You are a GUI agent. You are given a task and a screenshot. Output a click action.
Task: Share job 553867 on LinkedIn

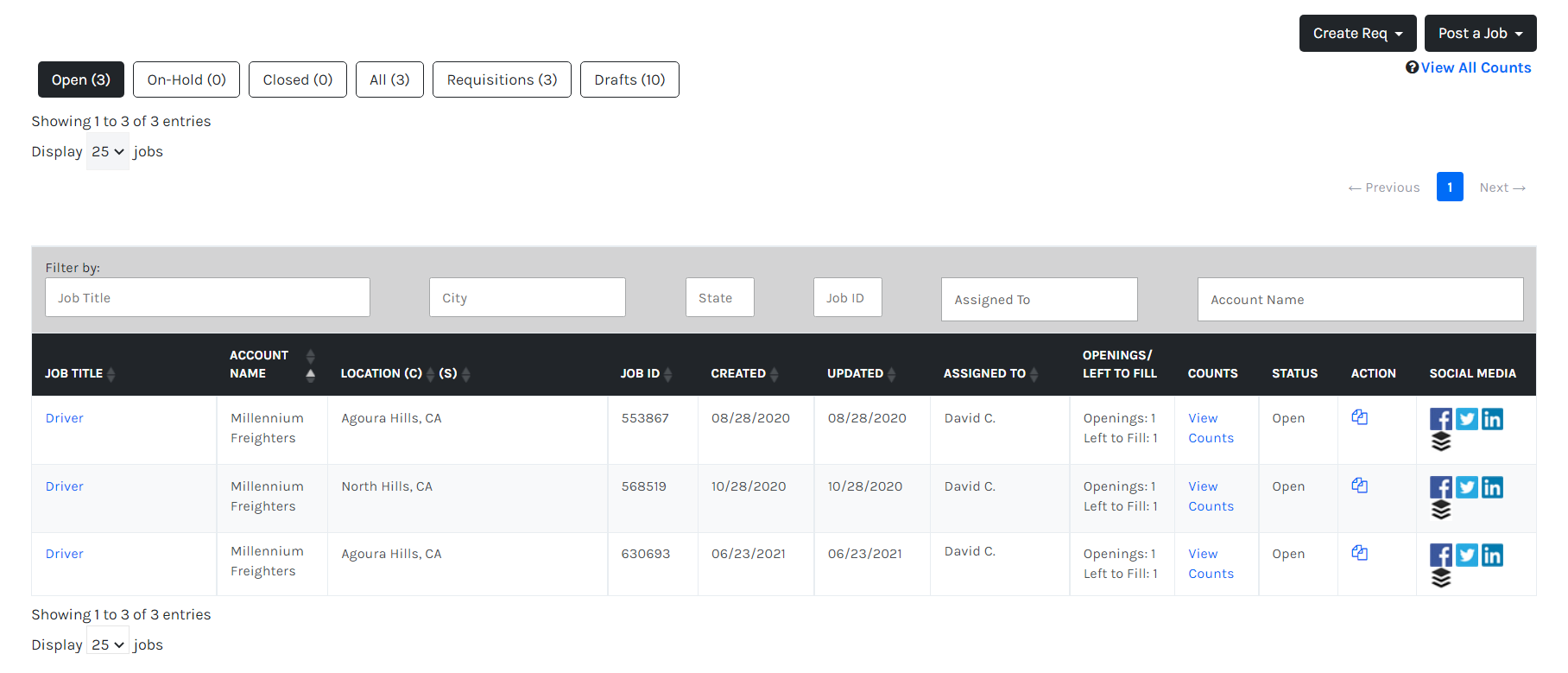(x=1492, y=419)
